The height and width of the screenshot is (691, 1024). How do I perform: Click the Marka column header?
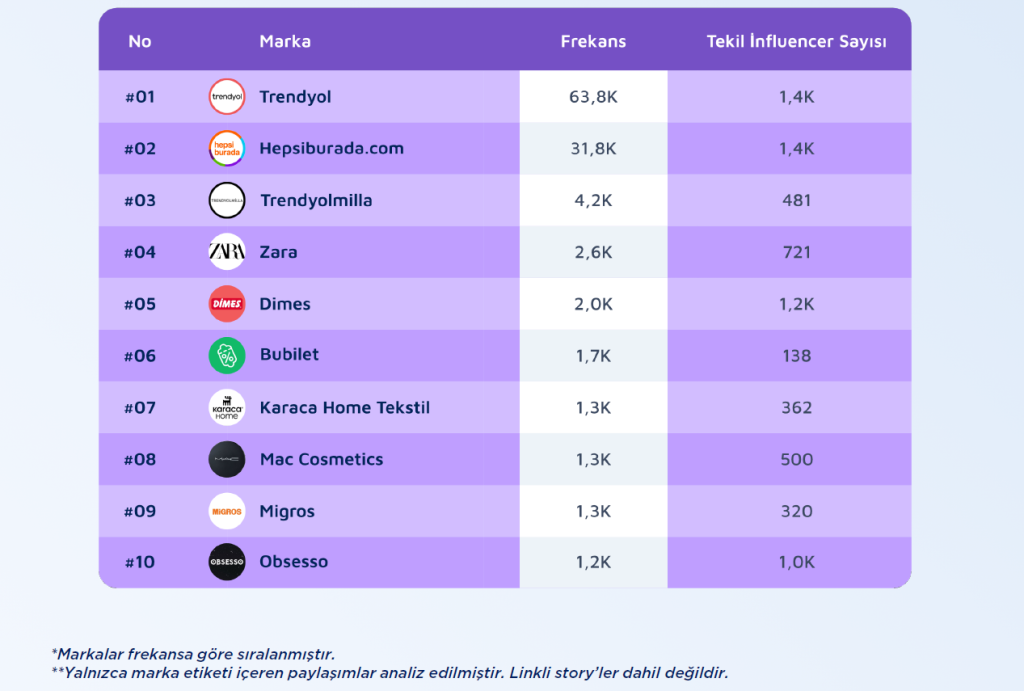point(285,41)
